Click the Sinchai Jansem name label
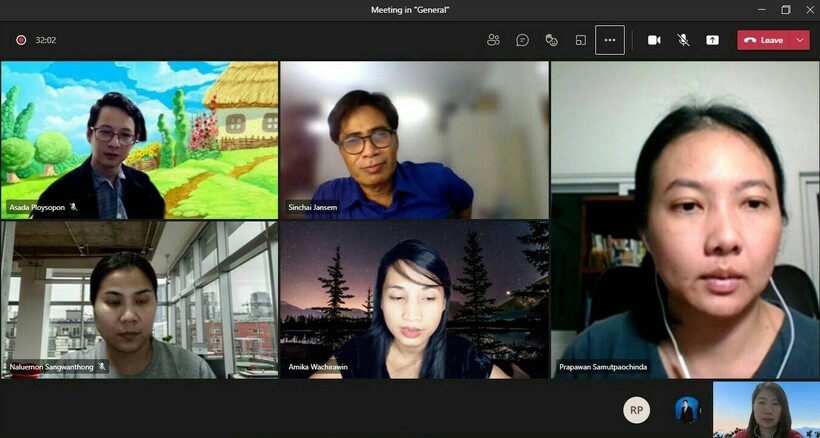Screen dimensions: 820x438 point(313,208)
